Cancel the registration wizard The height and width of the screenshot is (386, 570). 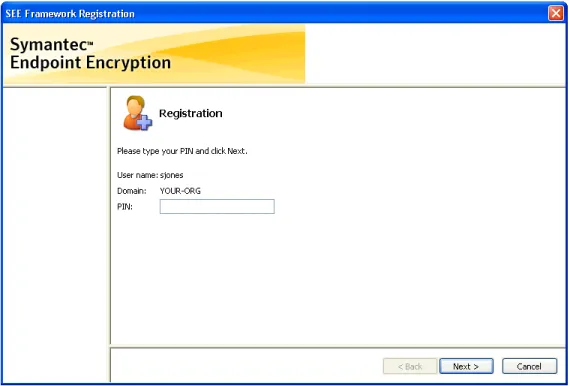tap(529, 366)
